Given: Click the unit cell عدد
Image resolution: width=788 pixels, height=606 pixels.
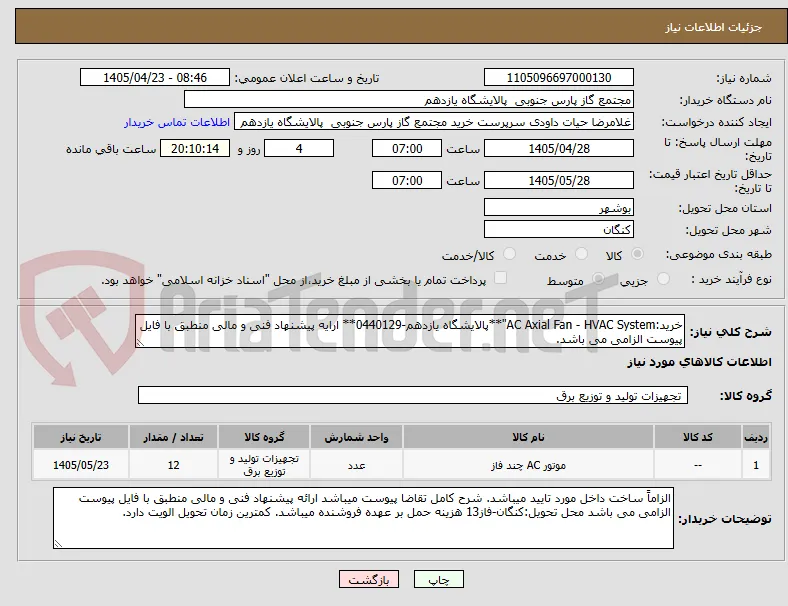Looking at the screenshot, I should 356,465.
